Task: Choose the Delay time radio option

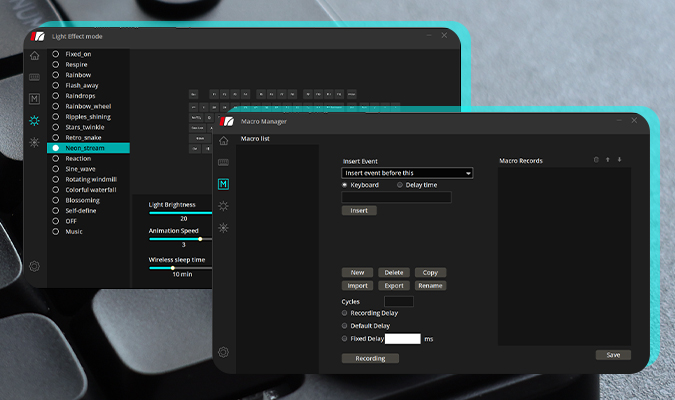Action: pos(400,185)
